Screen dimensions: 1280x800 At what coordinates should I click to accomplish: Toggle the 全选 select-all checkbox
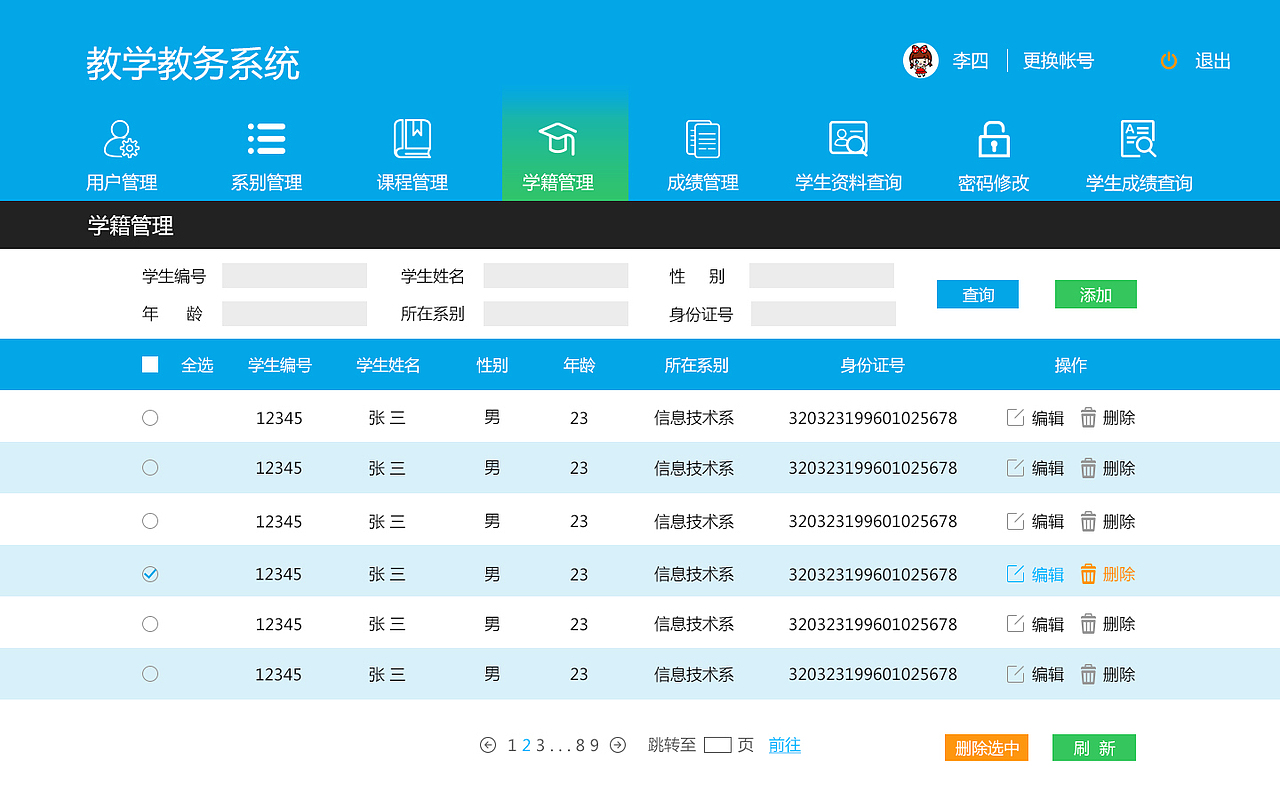click(x=150, y=364)
